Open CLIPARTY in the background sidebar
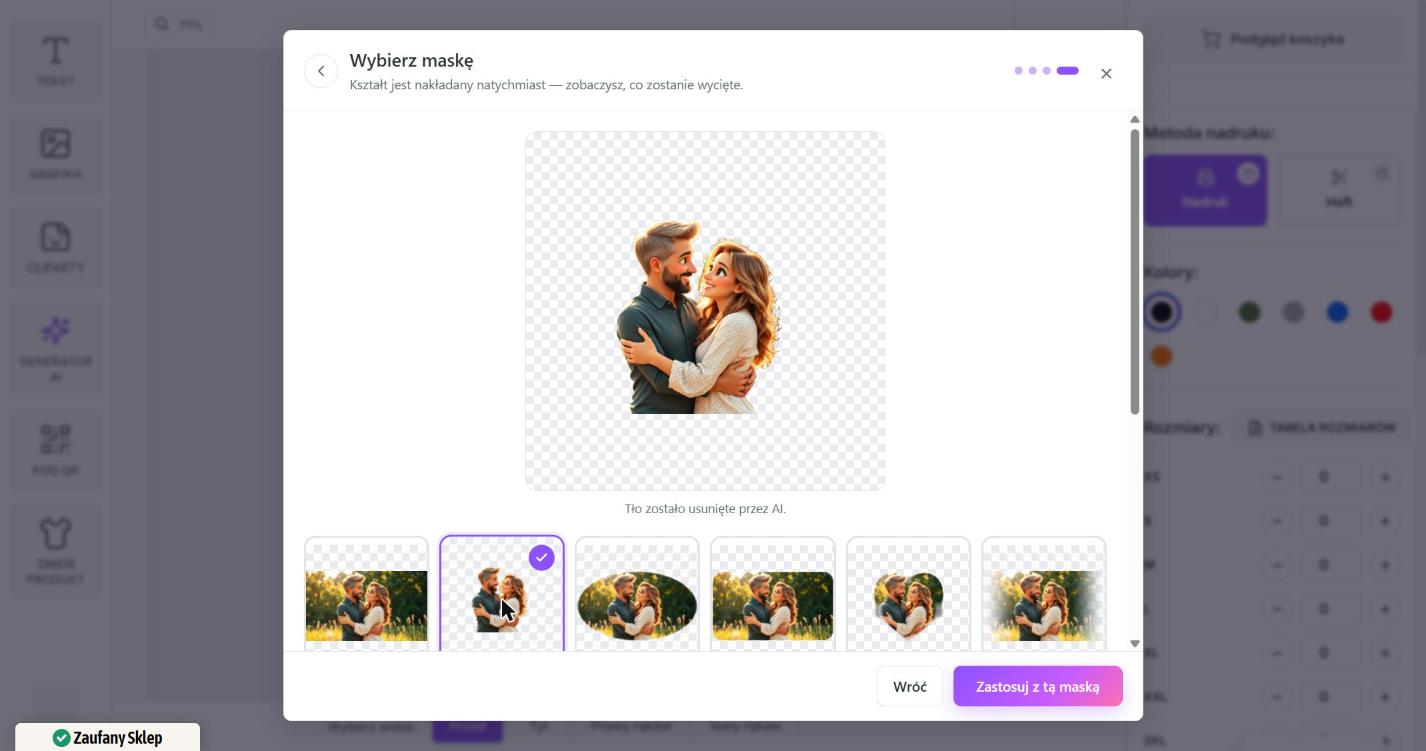Image resolution: width=1426 pixels, height=751 pixels. (56, 247)
